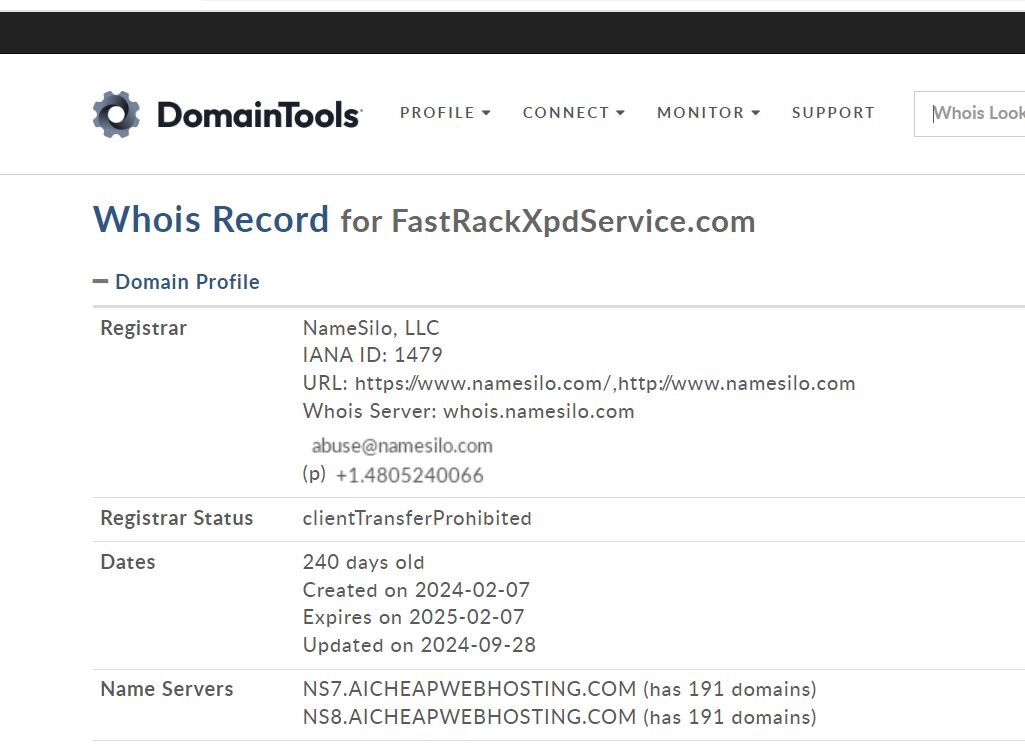Image resolution: width=1025 pixels, height=751 pixels.
Task: Select the FastRackXpdService.com domain title
Action: point(573,221)
